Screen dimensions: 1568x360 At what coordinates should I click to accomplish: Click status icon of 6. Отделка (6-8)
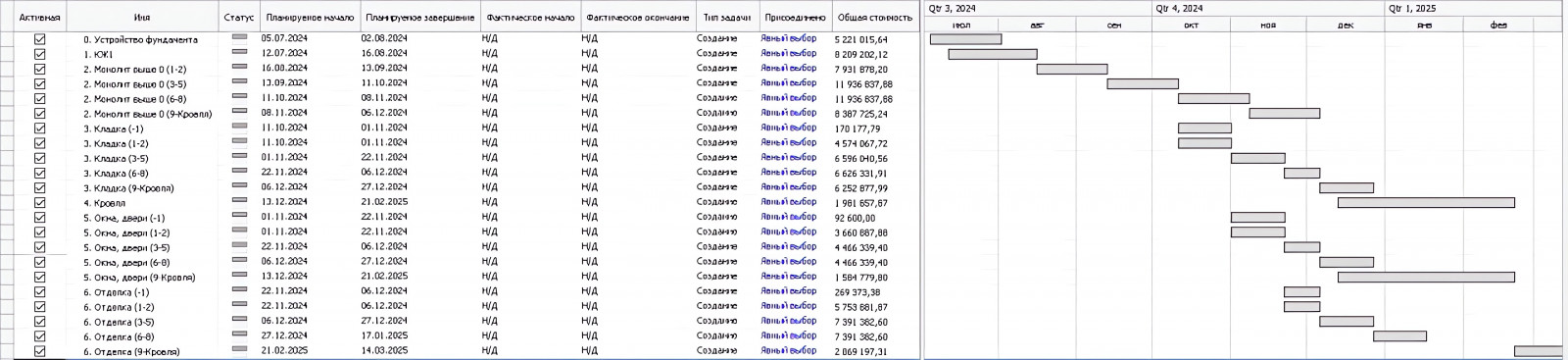[239, 334]
